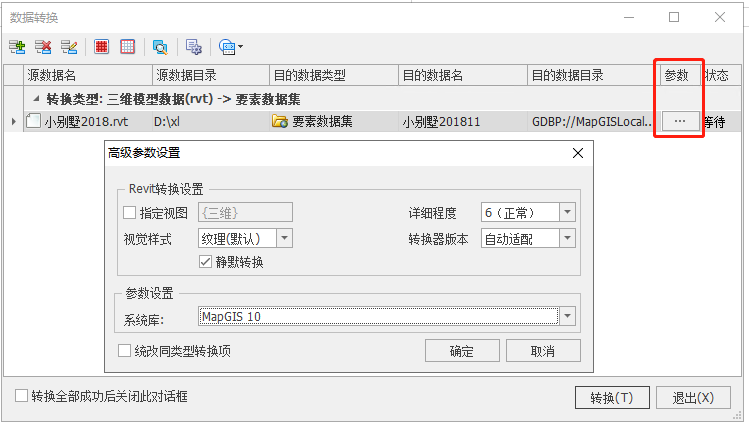Open the last toolbar icon's dropdown menu
The image size is (749, 423).
click(240, 47)
